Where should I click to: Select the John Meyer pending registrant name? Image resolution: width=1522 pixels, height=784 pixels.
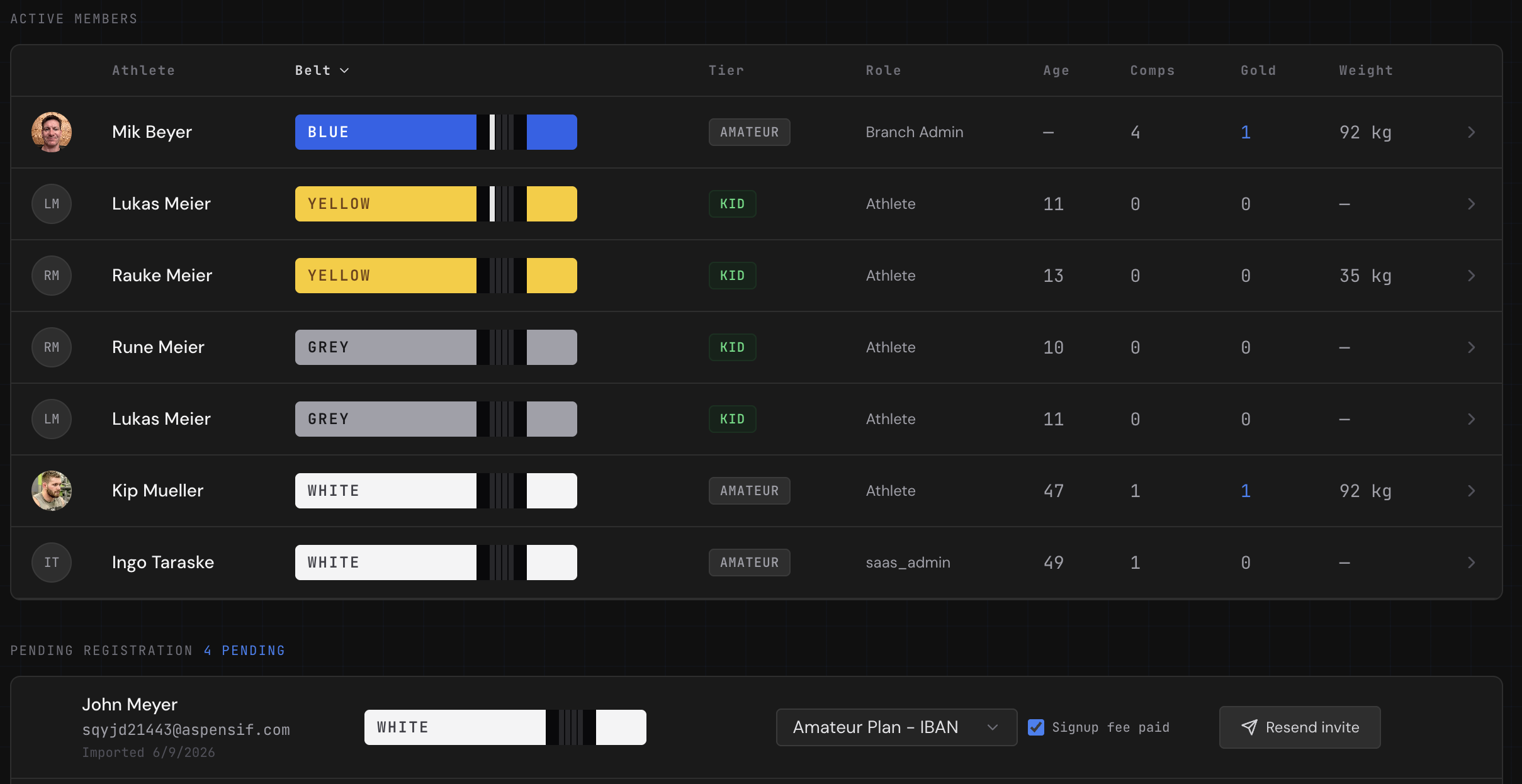click(x=130, y=705)
